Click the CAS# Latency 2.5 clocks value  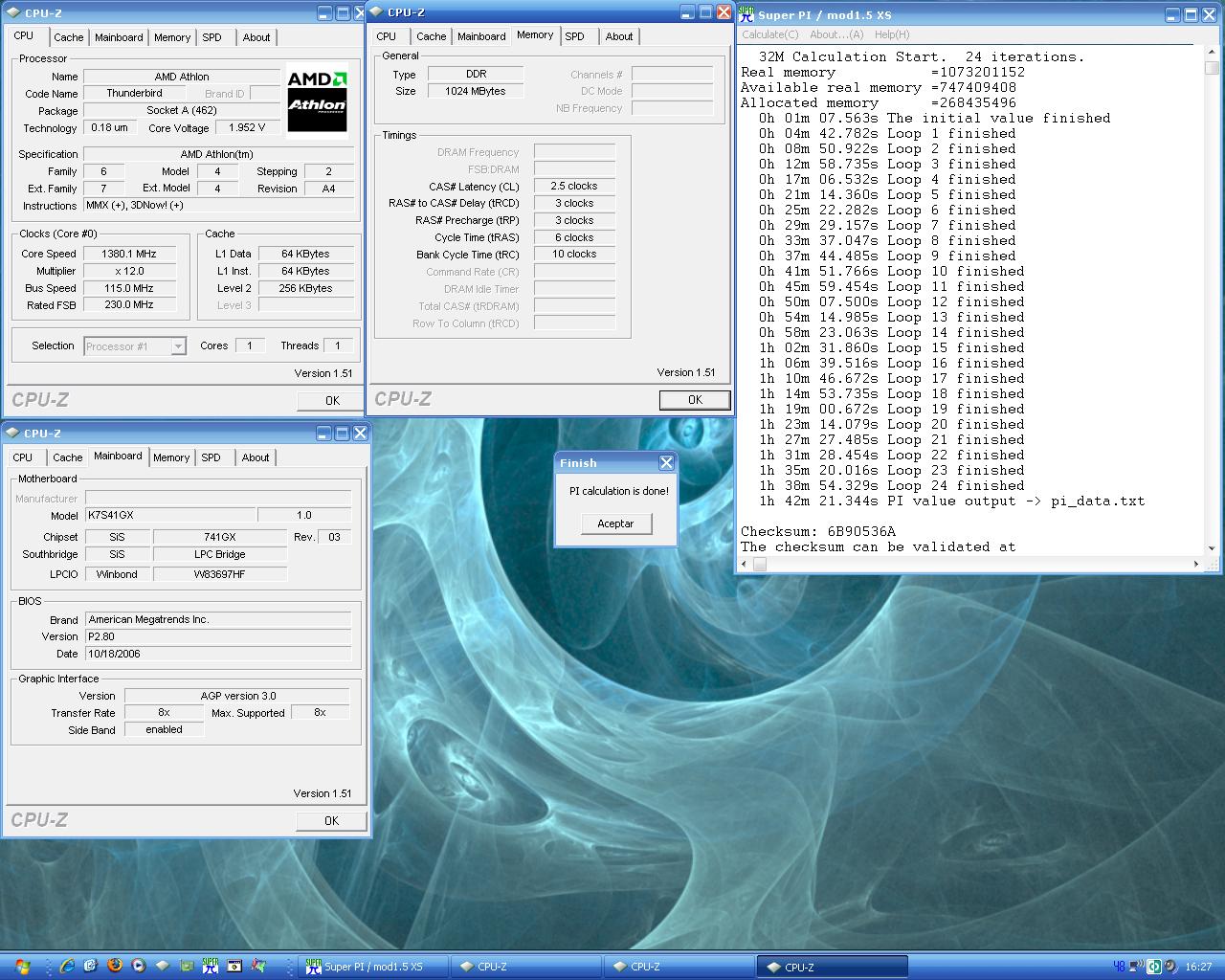(x=574, y=186)
